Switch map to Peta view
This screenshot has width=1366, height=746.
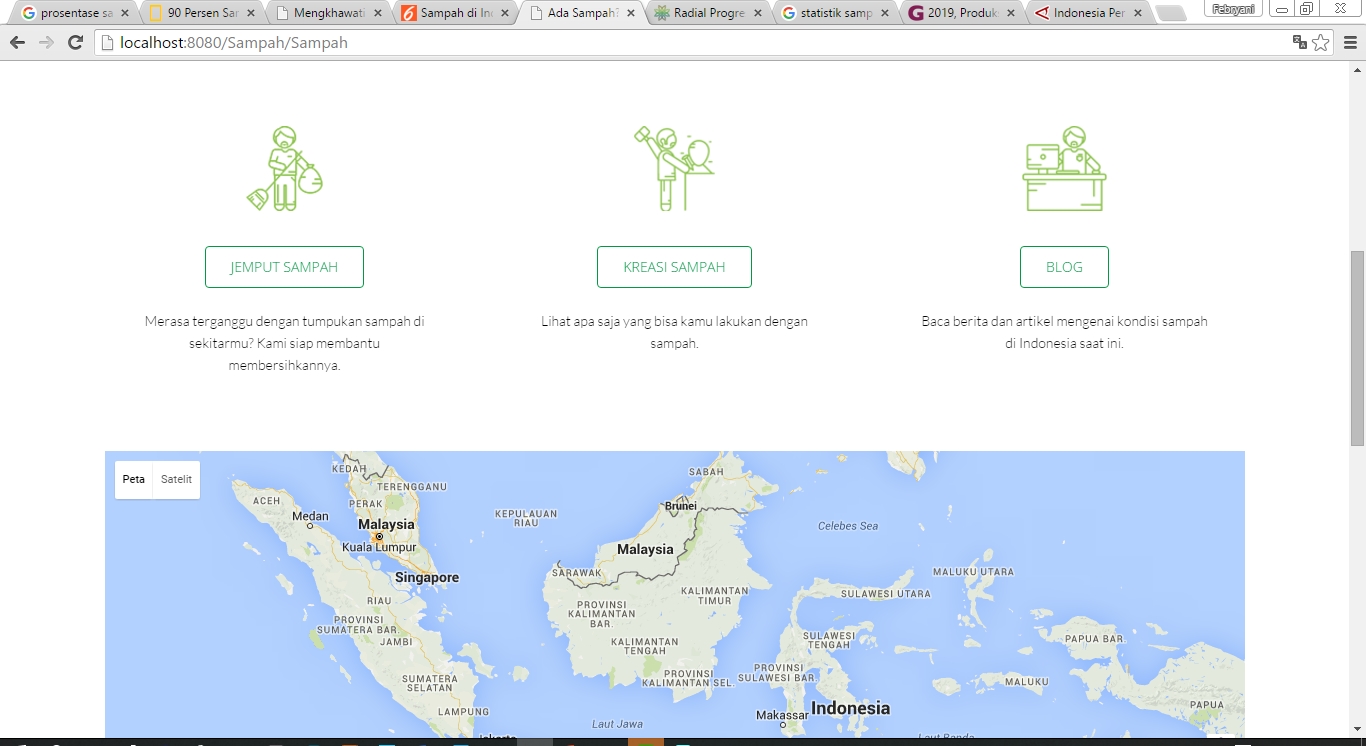pyautogui.click(x=134, y=479)
